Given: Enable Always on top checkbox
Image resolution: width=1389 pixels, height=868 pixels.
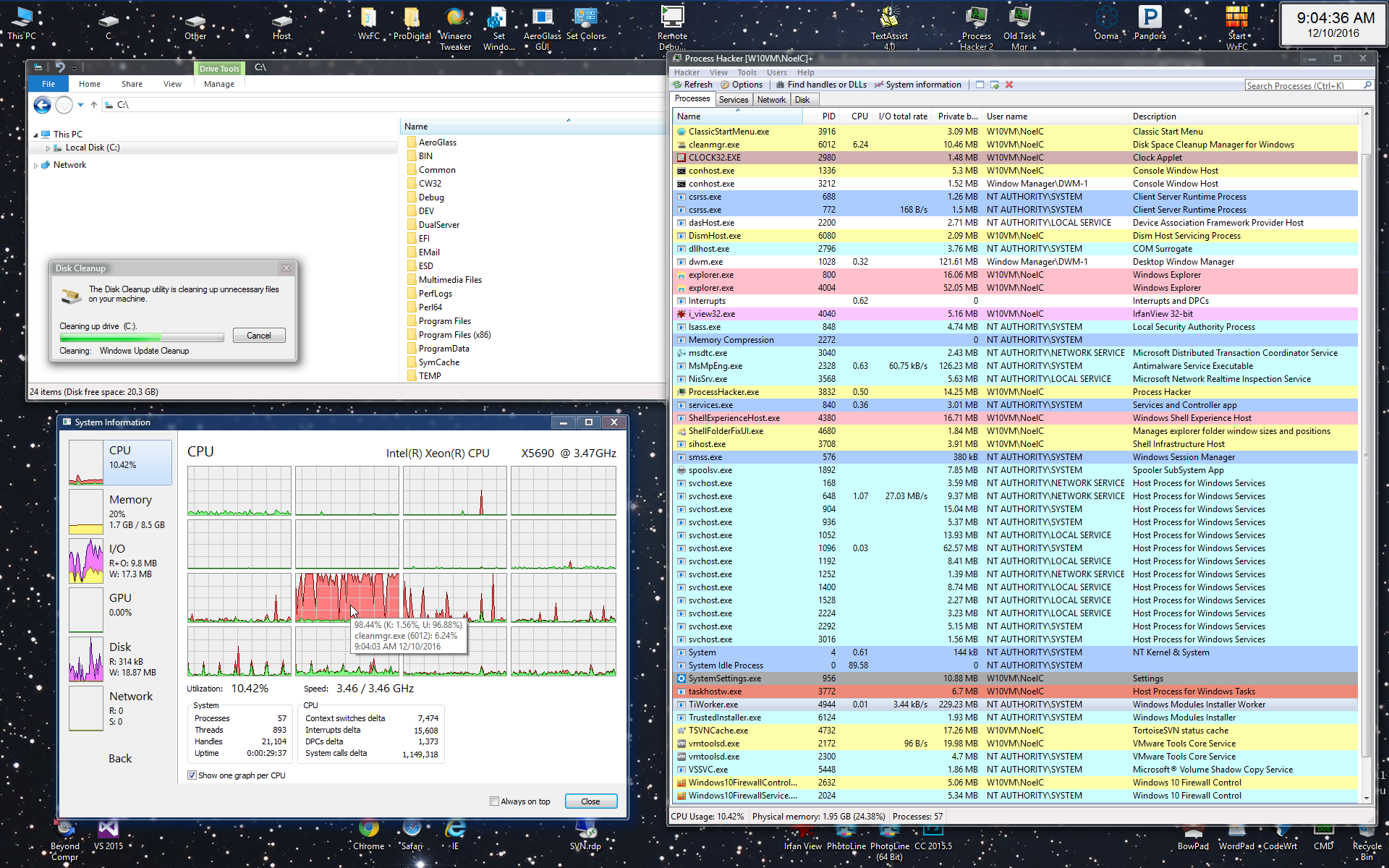Looking at the screenshot, I should [x=494, y=801].
